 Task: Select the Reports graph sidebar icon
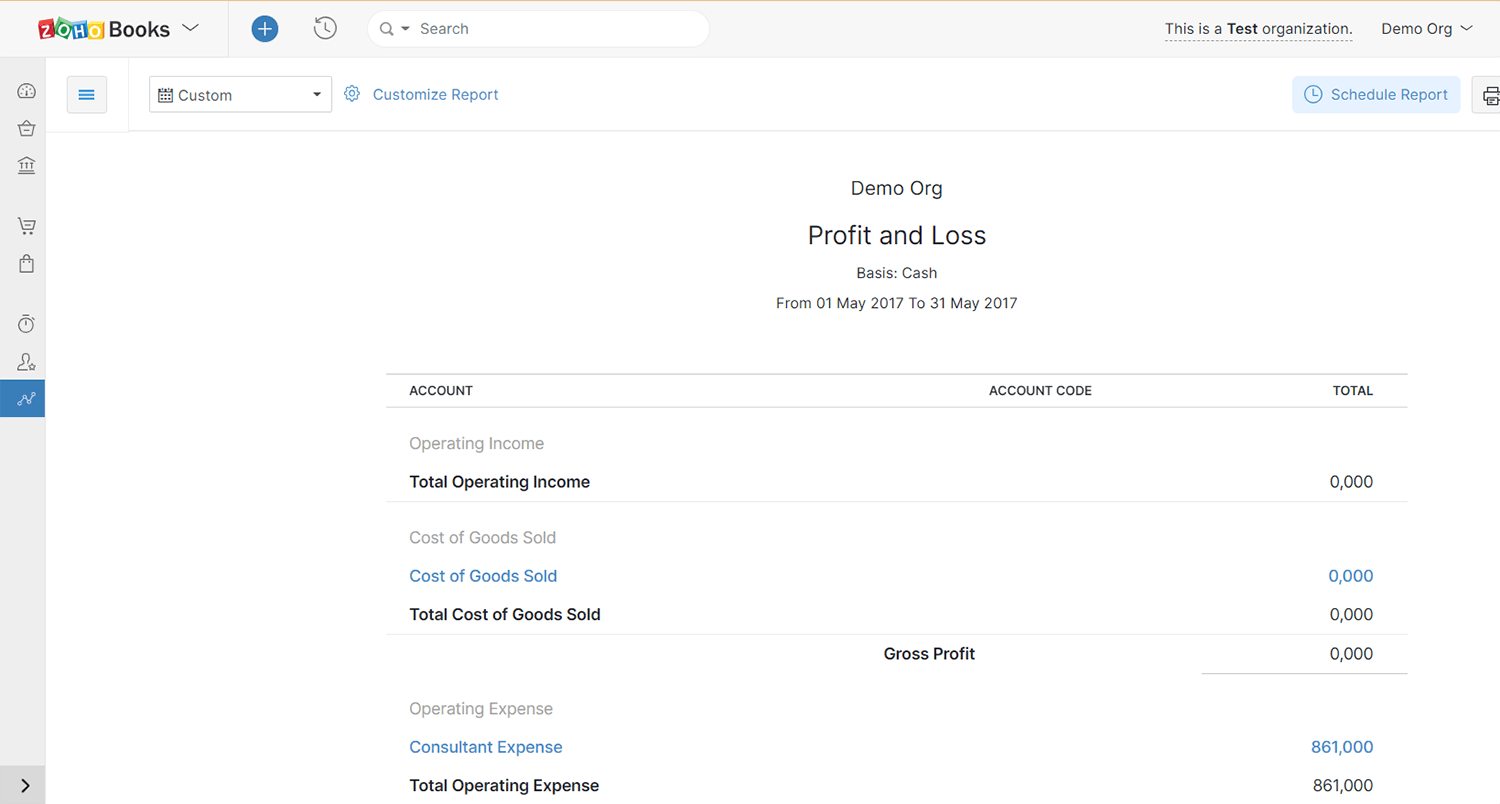pyautogui.click(x=23, y=398)
